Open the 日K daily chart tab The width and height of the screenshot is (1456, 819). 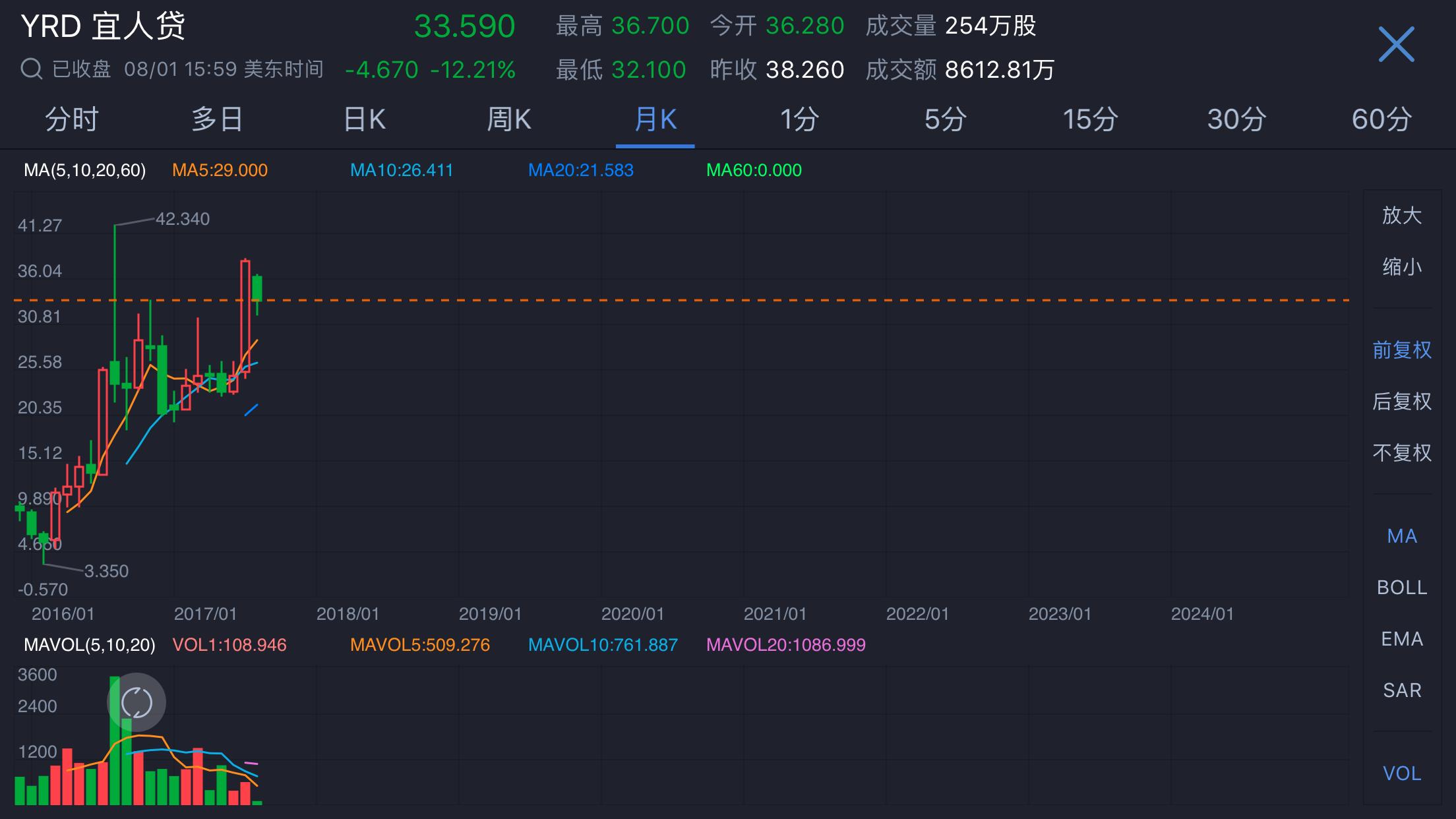tap(364, 119)
